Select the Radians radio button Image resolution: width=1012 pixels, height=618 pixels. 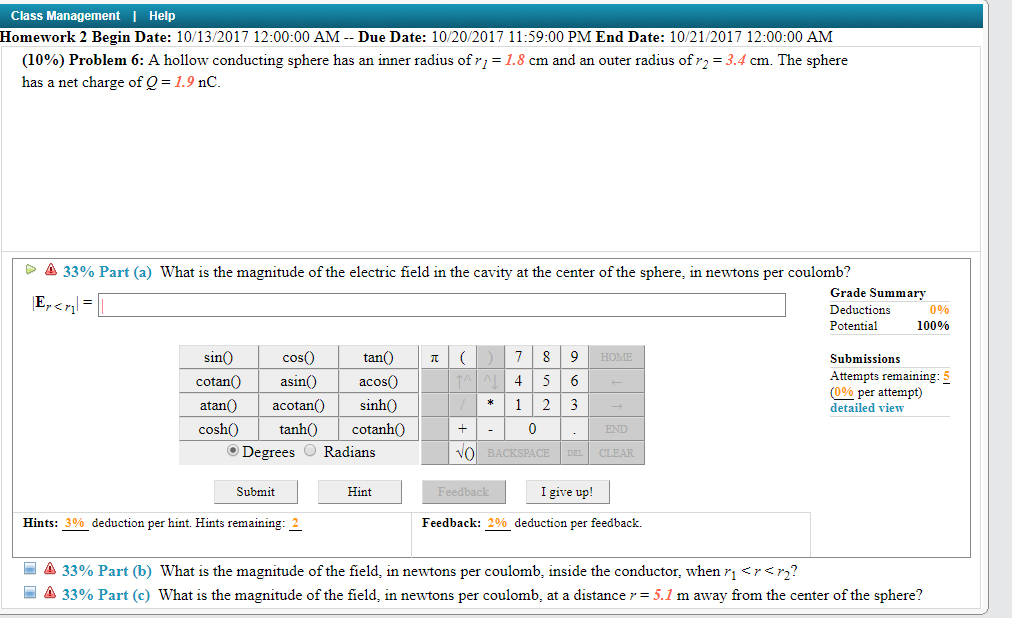point(309,451)
